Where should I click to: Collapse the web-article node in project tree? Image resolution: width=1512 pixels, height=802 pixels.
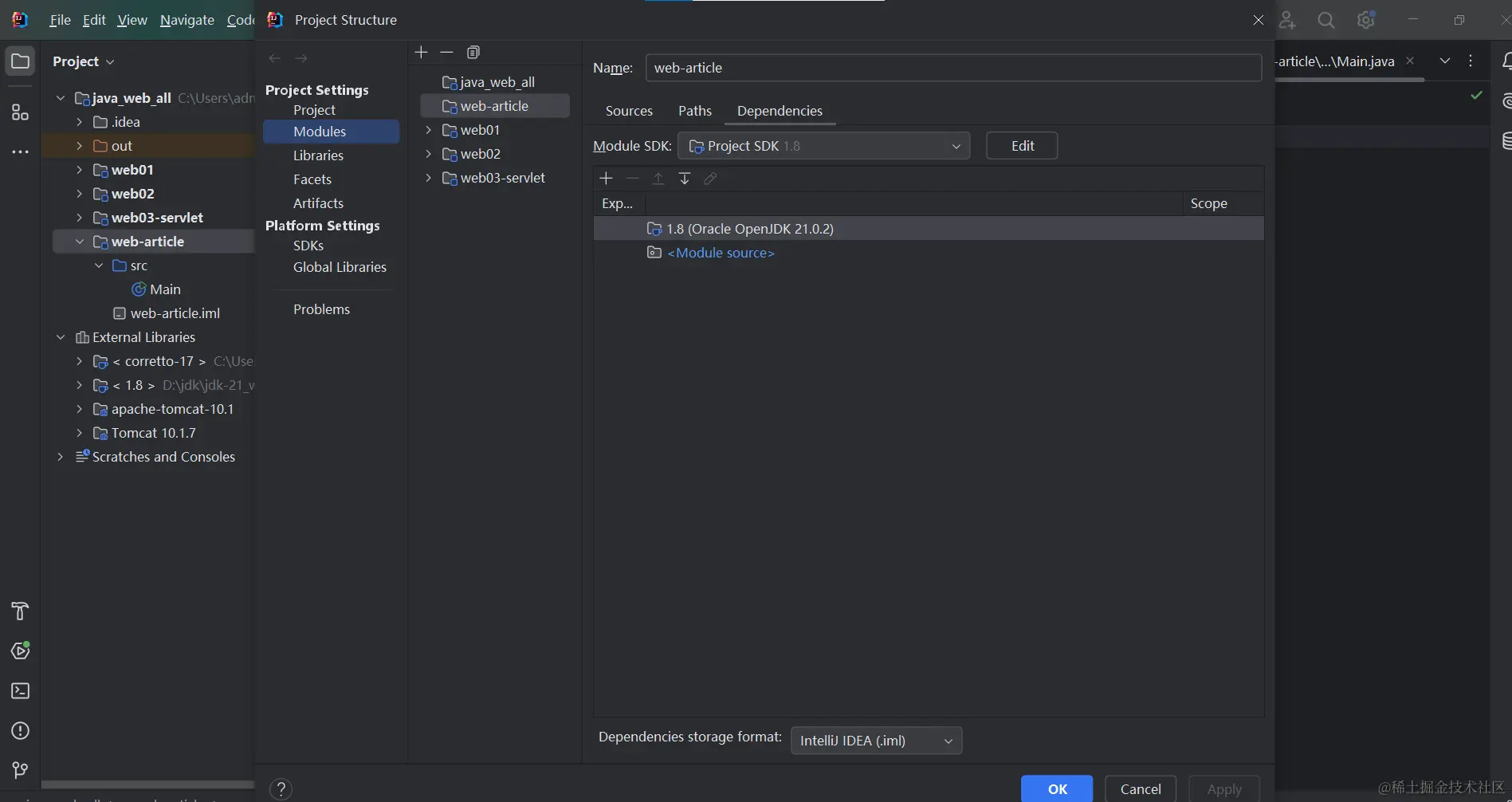click(79, 242)
